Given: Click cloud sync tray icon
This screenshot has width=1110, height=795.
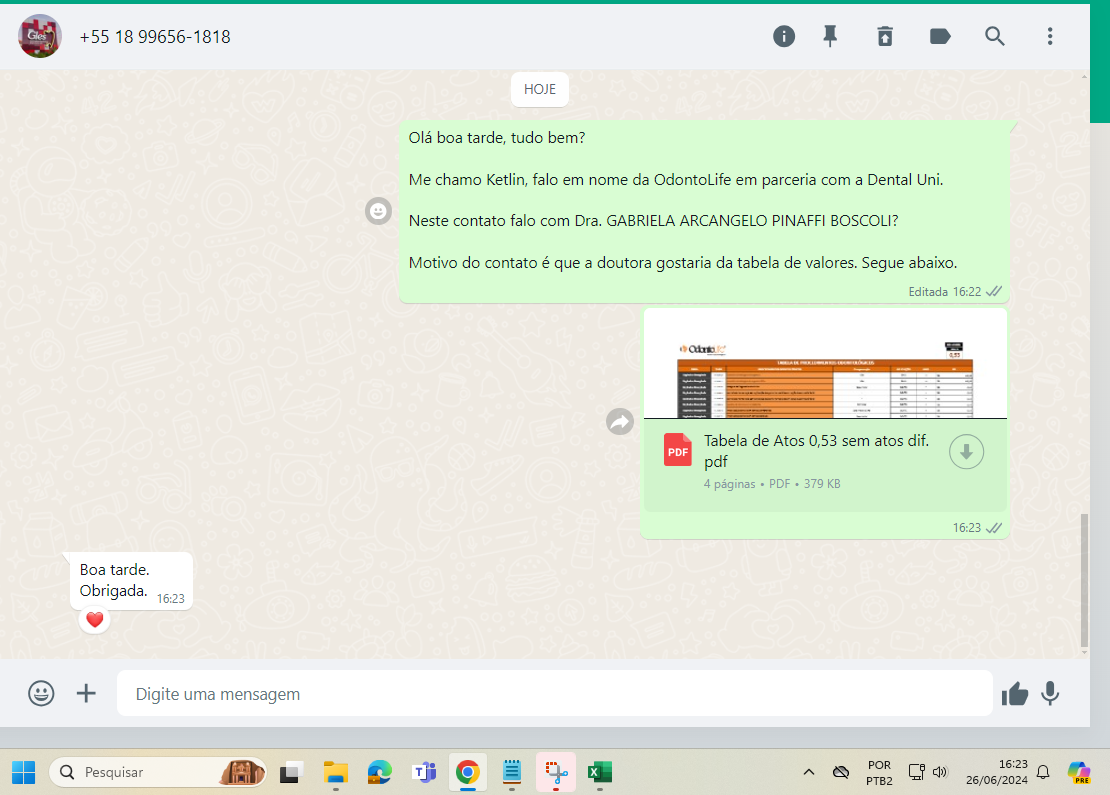Looking at the screenshot, I should pos(841,772).
